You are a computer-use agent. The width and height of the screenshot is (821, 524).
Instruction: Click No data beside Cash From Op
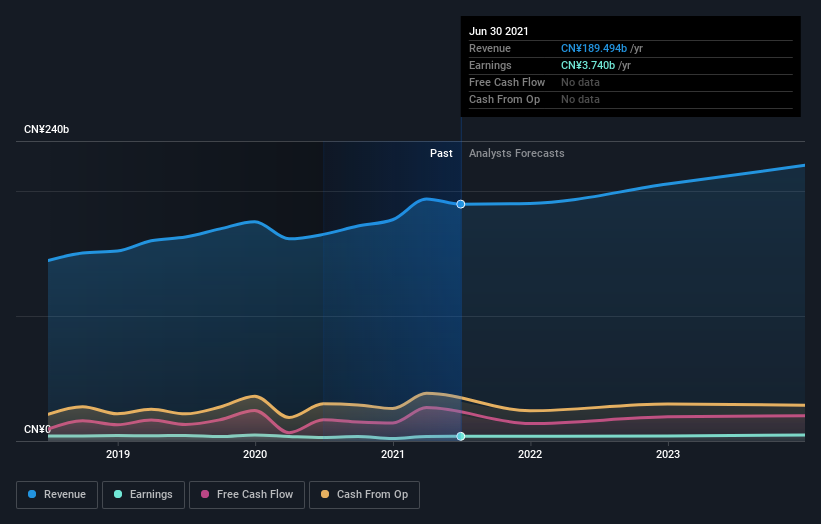[580, 99]
